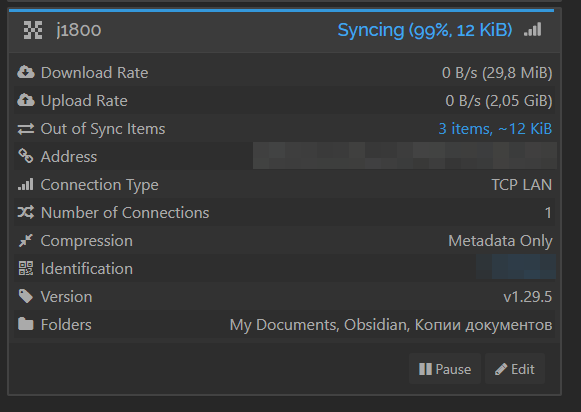This screenshot has width=581, height=412.
Task: Edit the j1800 device settings
Action: pyautogui.click(x=515, y=369)
